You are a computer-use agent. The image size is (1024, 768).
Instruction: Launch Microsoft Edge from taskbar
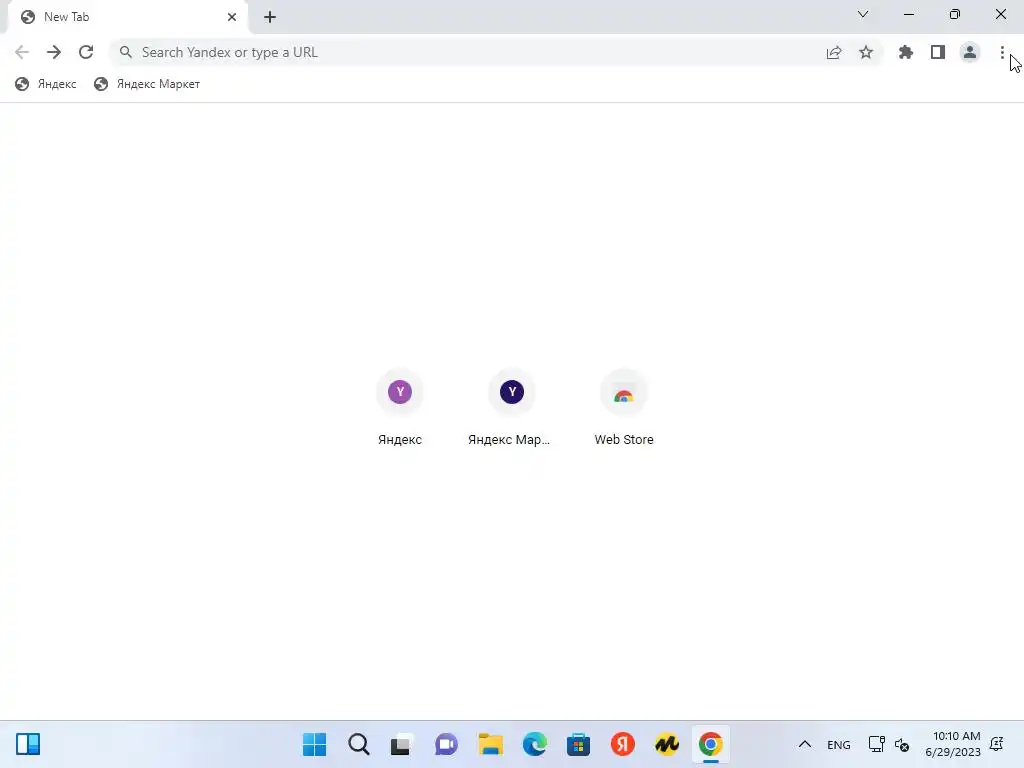pos(535,744)
